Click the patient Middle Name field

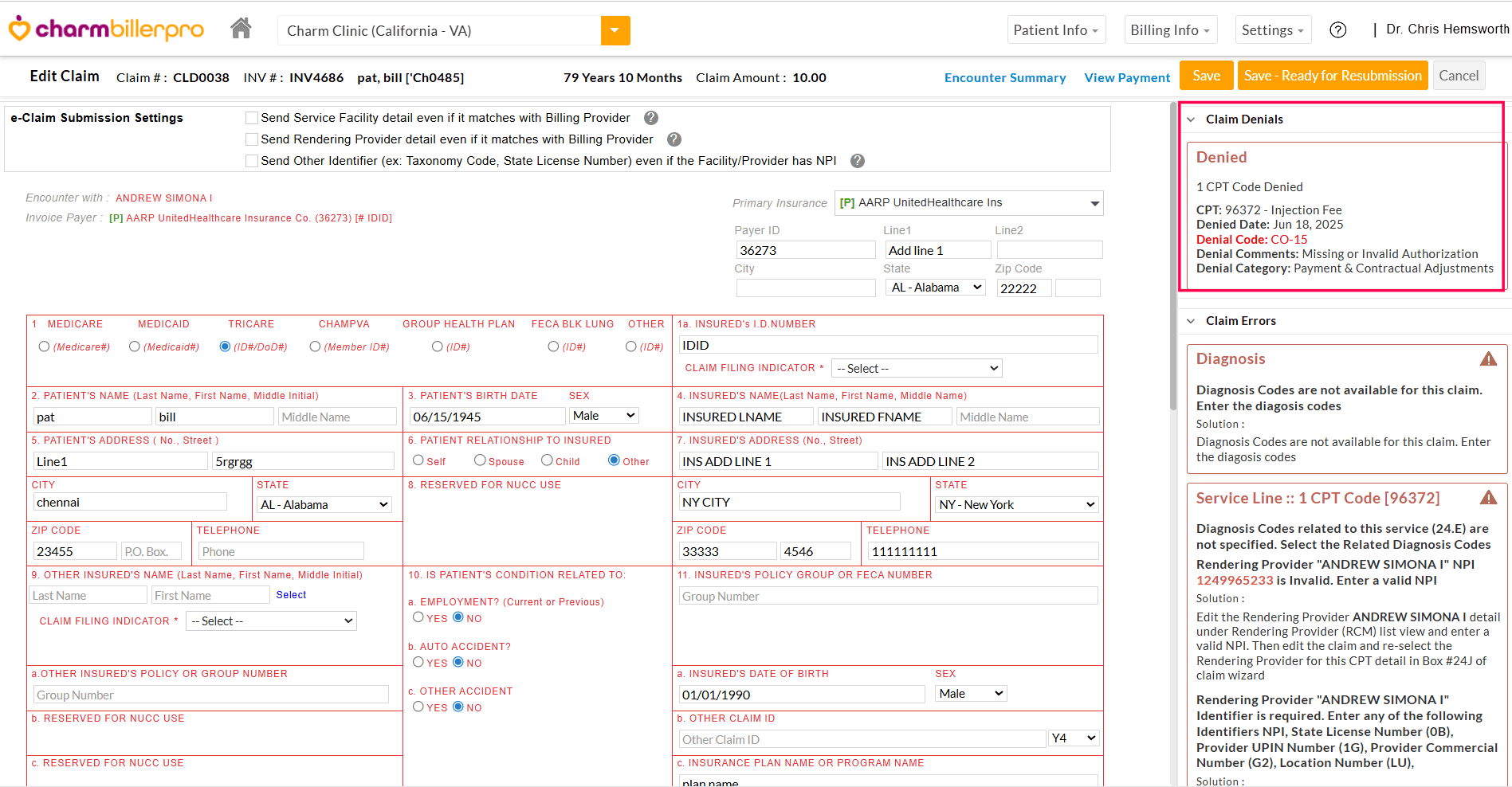click(x=336, y=417)
